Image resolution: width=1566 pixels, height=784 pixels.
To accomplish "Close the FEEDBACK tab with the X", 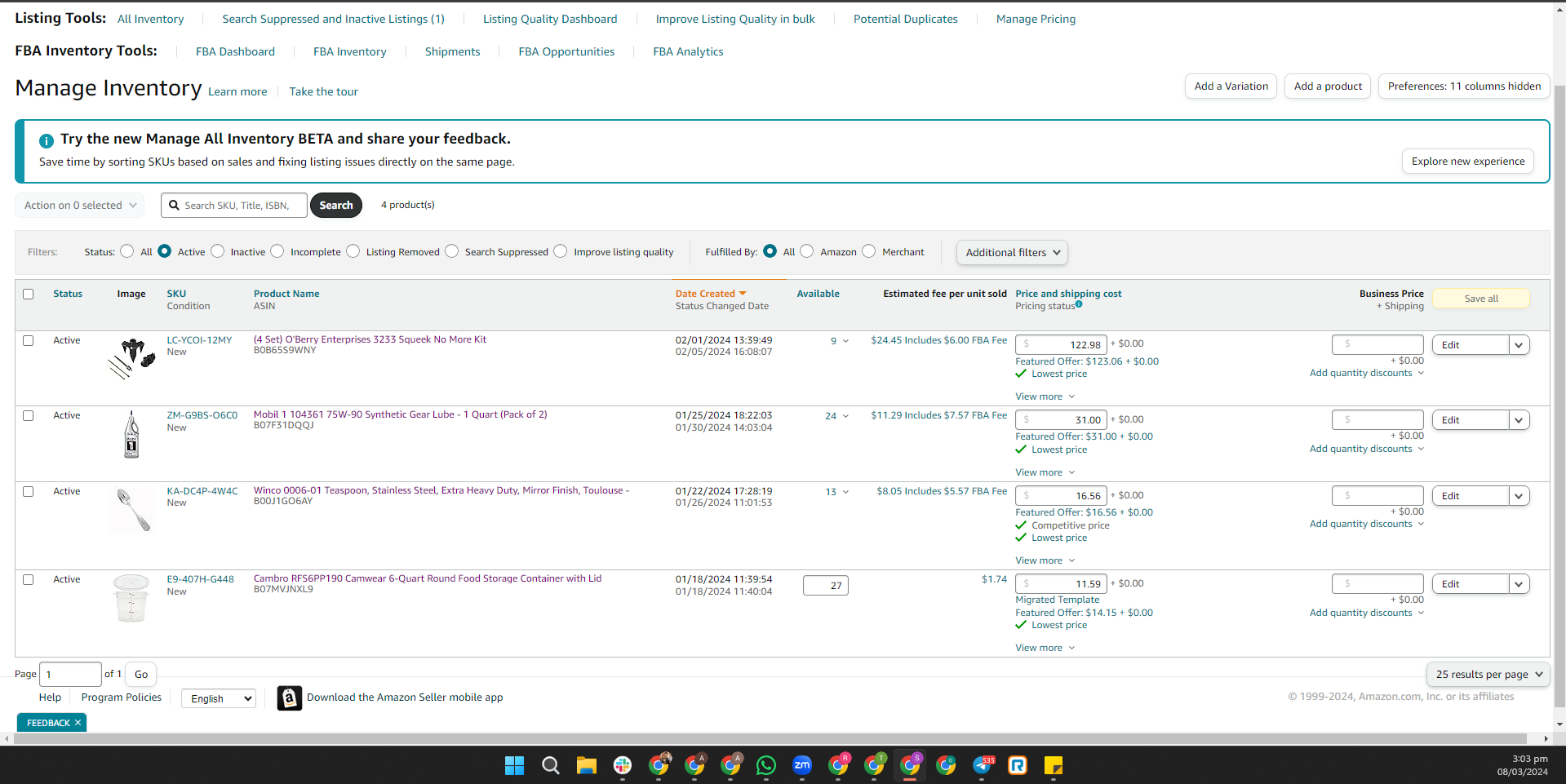I will click(78, 723).
